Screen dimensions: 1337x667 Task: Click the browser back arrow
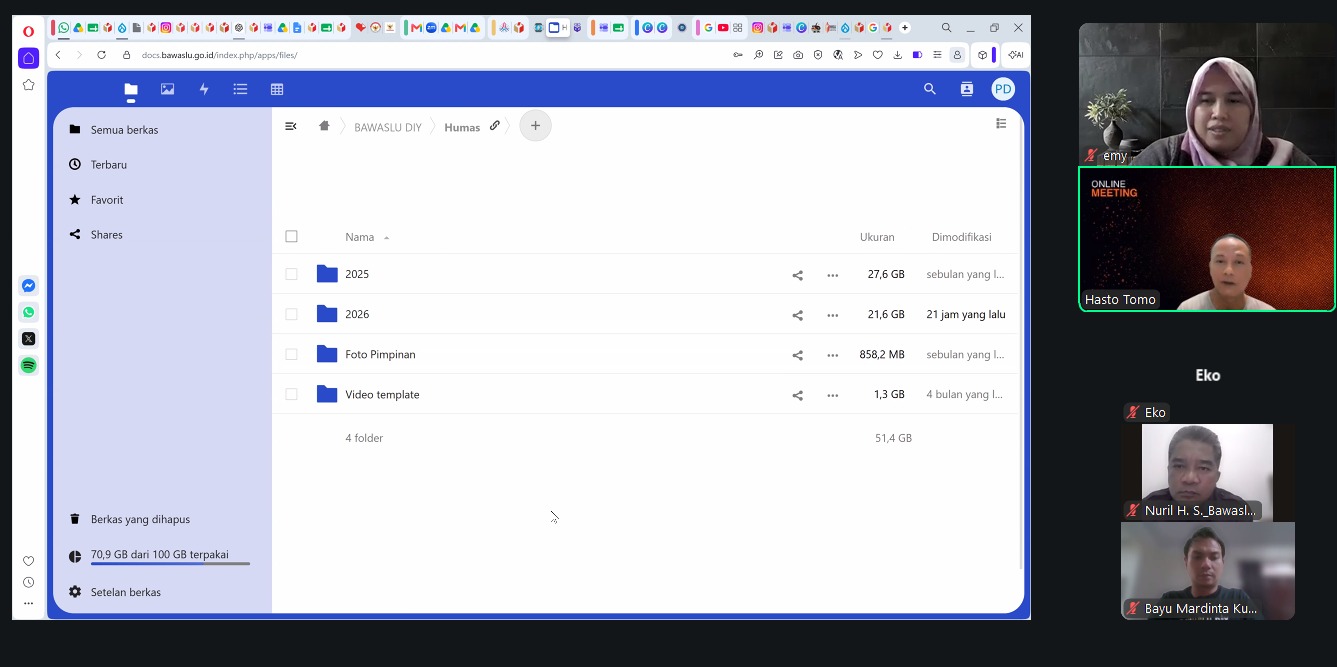pos(58,55)
